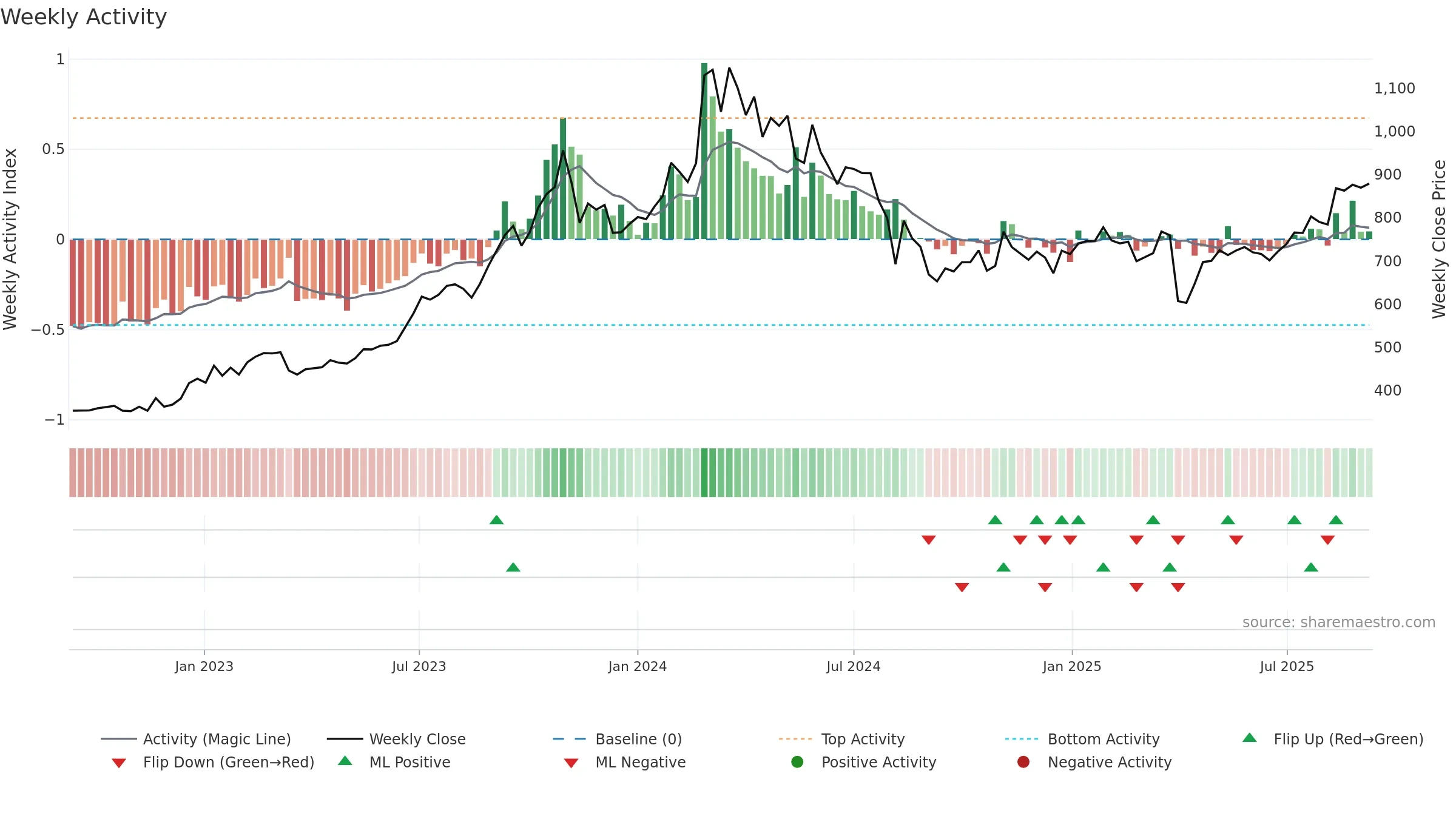This screenshot has width=1456, height=819.
Task: Click the red triangle icon for ML Negative
Action: [571, 763]
